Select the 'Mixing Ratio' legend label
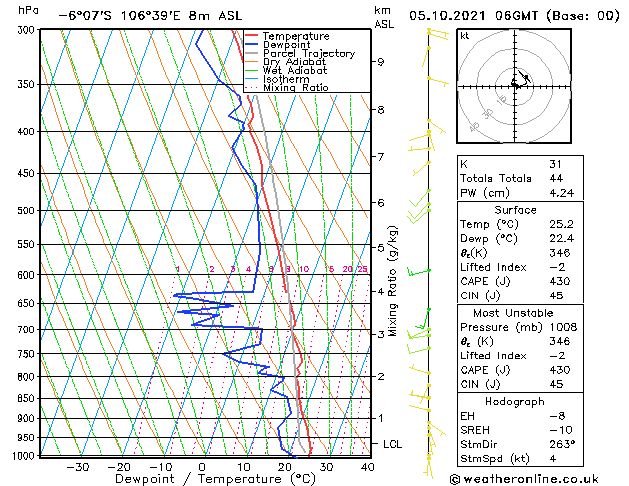This screenshot has width=629, height=486. [296, 87]
